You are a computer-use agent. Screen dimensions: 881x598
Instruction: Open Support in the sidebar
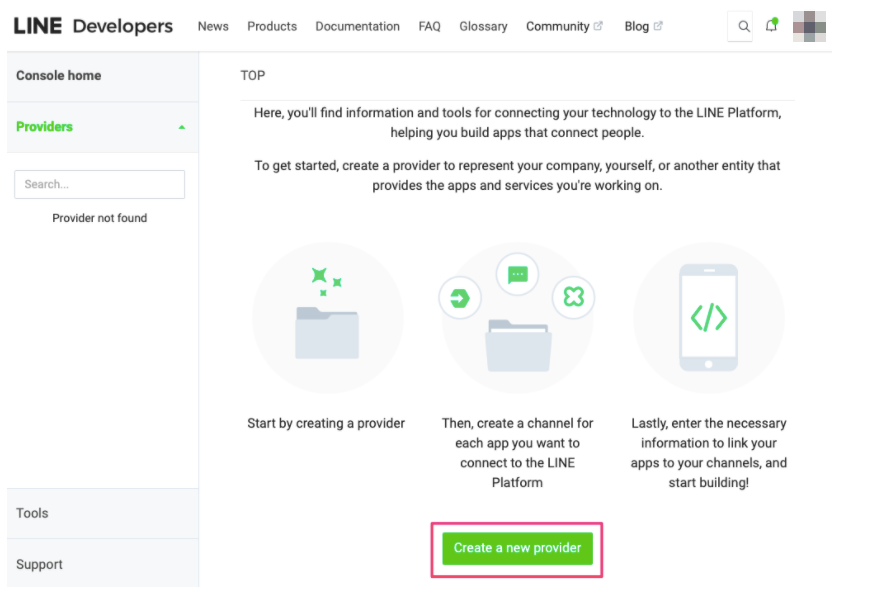[x=103, y=564]
